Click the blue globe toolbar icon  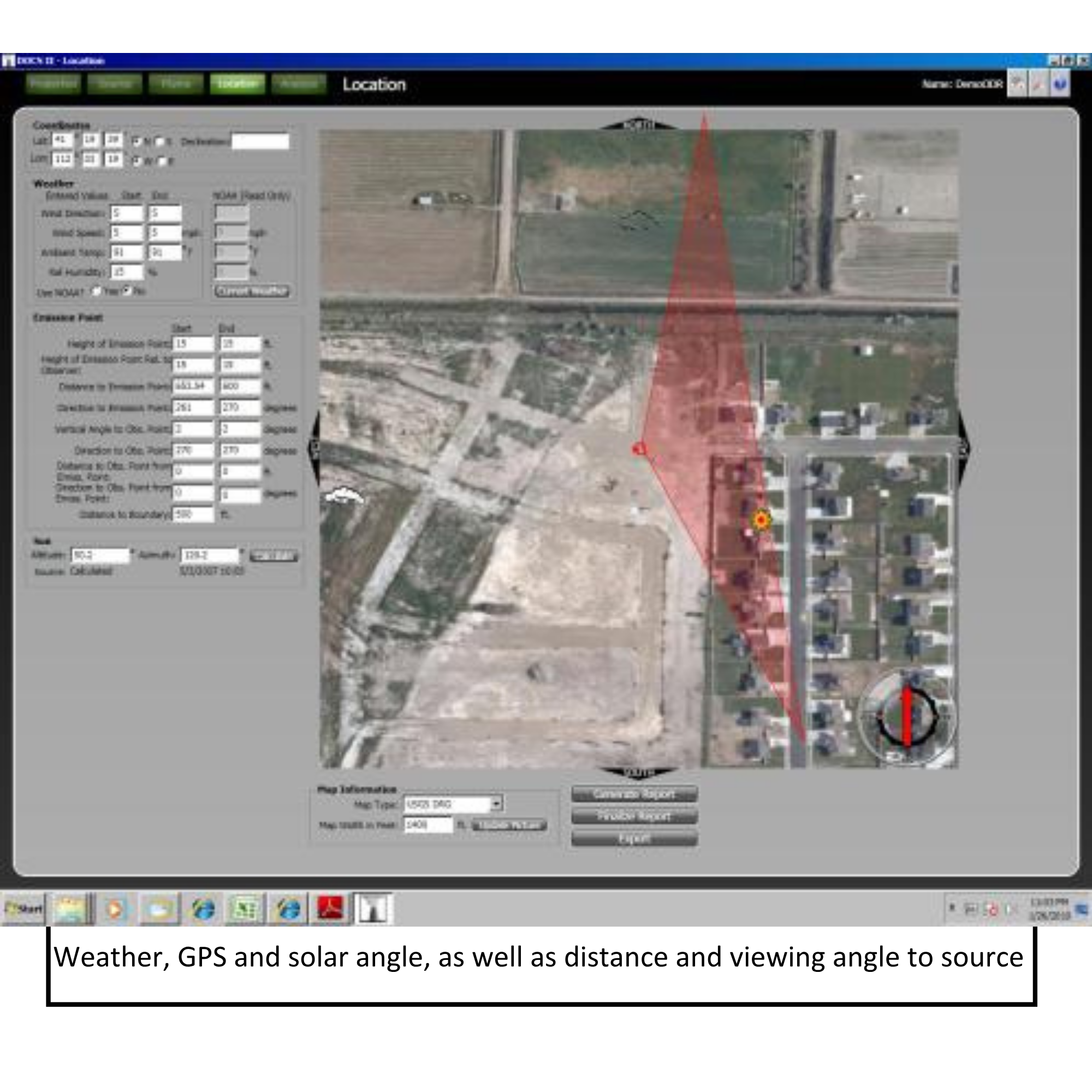1060,84
